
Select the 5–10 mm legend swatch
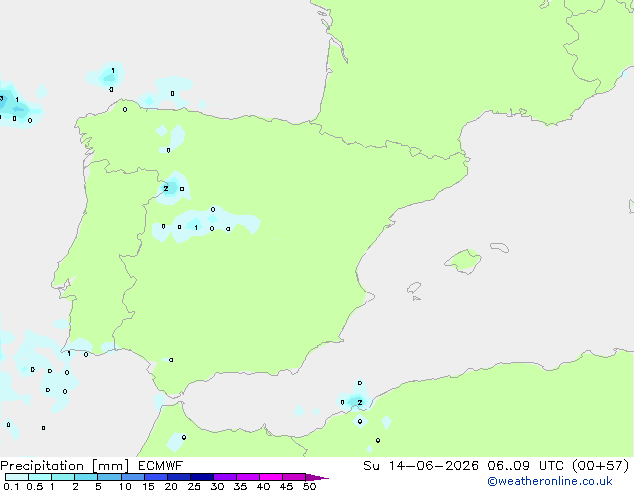coord(109,477)
